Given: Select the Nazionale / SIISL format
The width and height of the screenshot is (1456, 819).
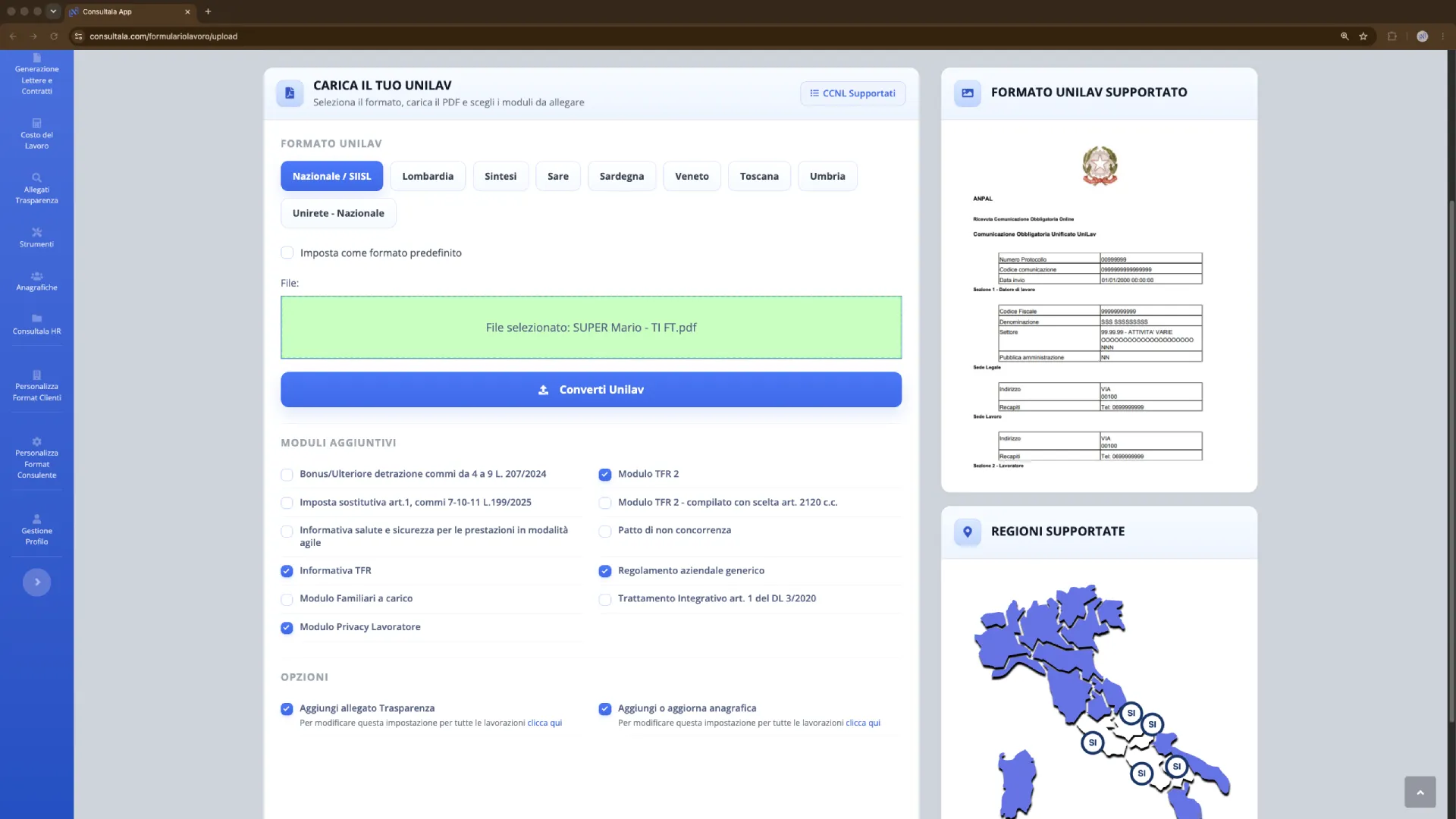Looking at the screenshot, I should (x=331, y=176).
